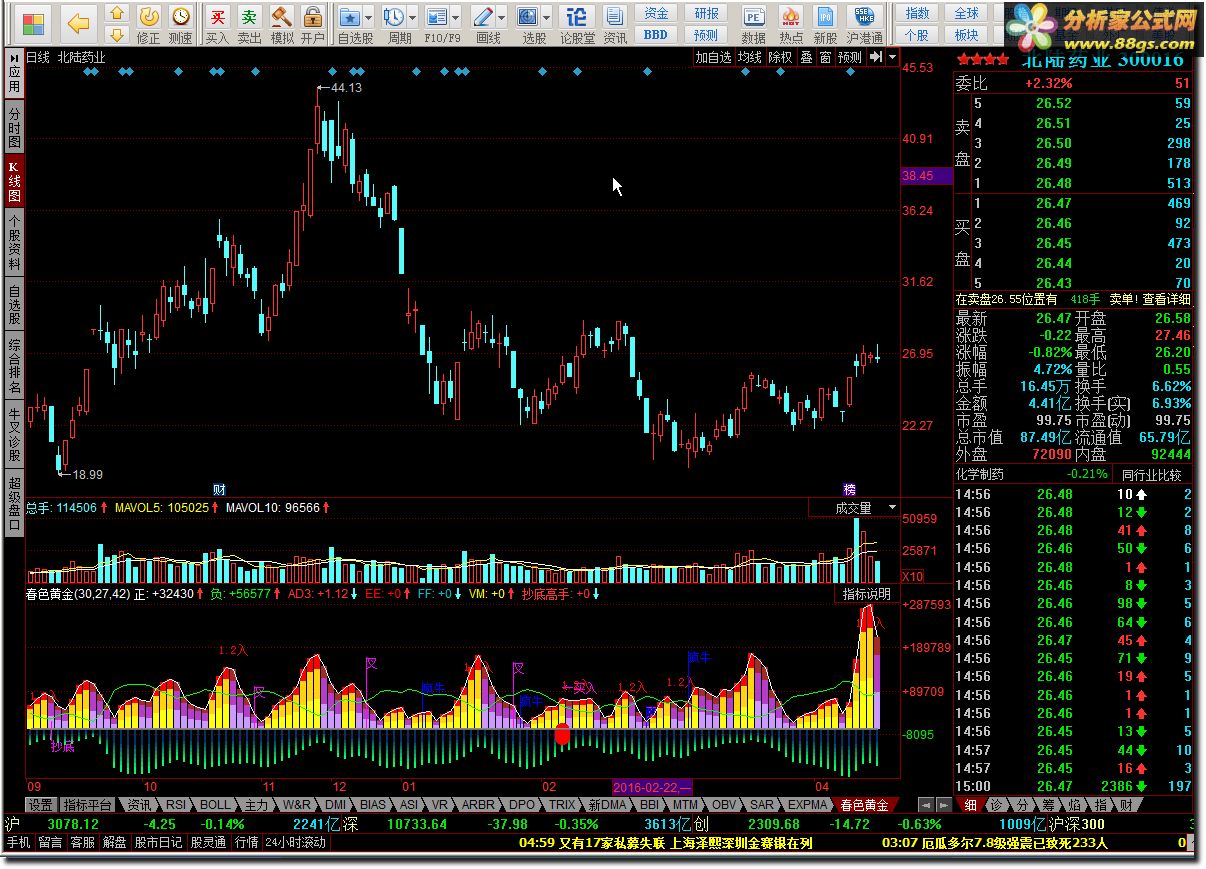Click the BBD button
1206x869 pixels.
pyautogui.click(x=656, y=34)
